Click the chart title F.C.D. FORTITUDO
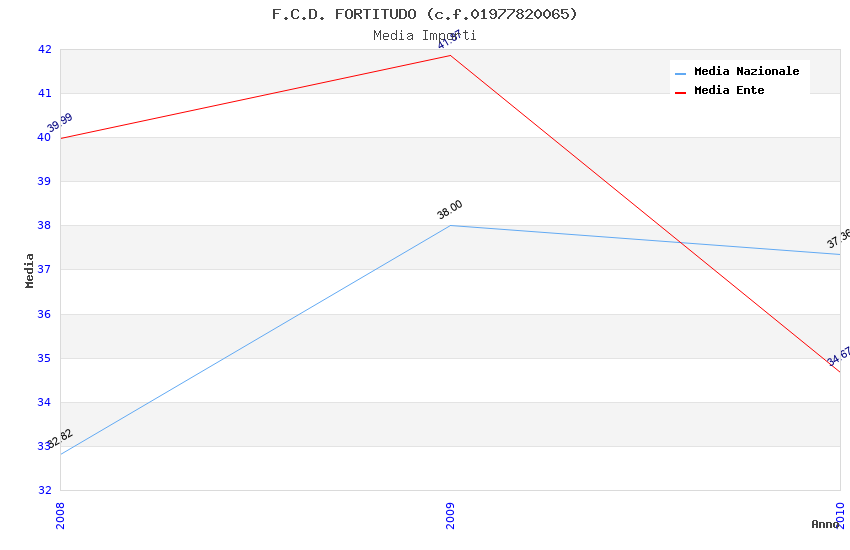Viewport: 850px width, 550px height. point(425,14)
